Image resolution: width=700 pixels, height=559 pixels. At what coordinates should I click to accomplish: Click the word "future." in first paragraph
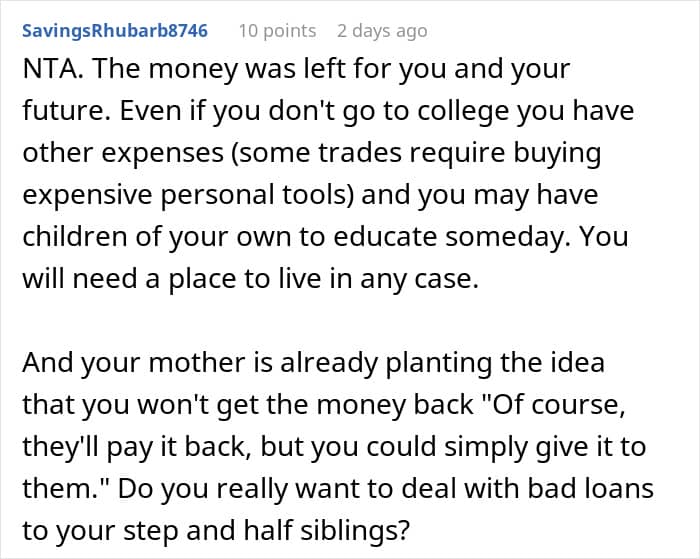(x=67, y=109)
